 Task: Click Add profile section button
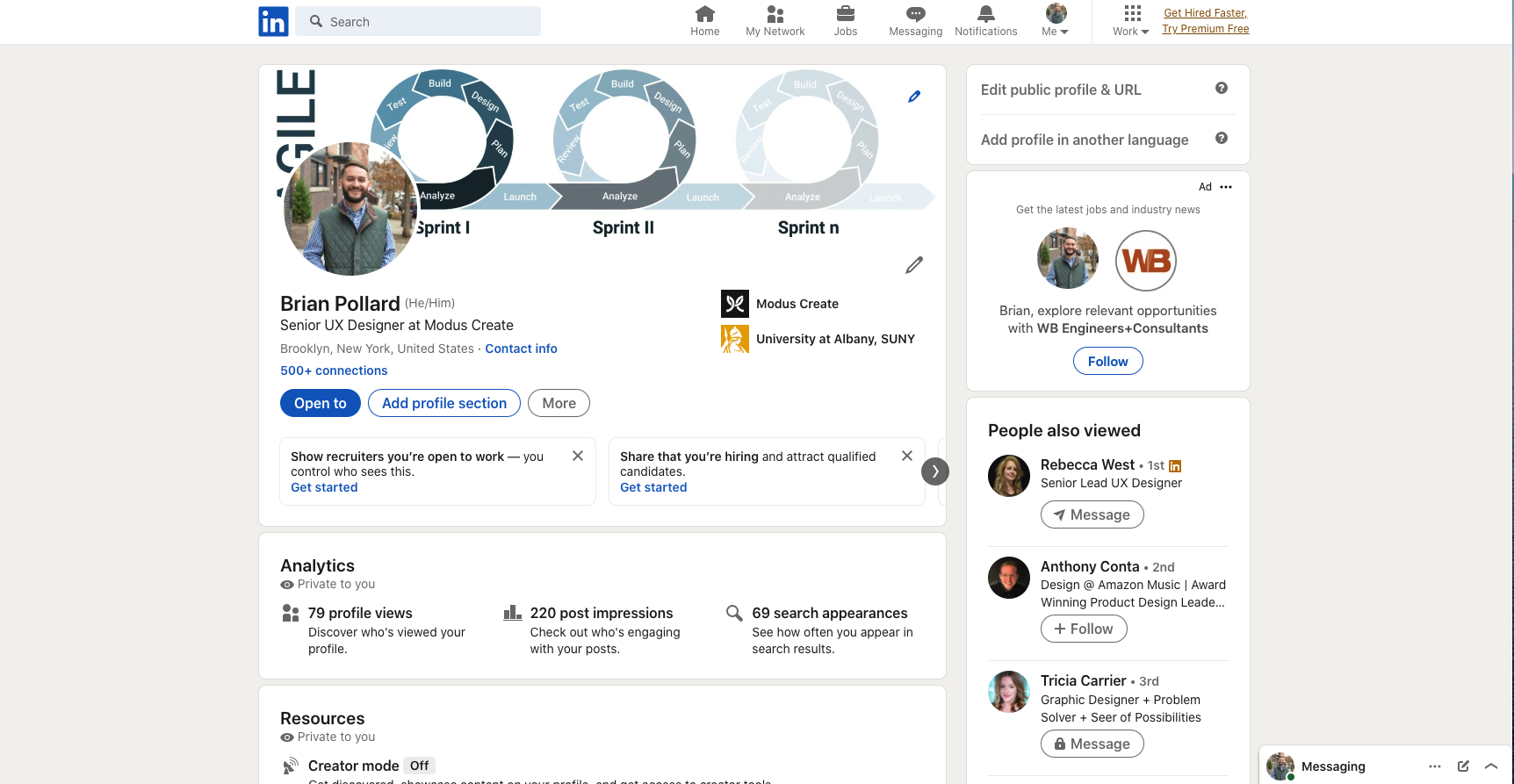(x=444, y=403)
